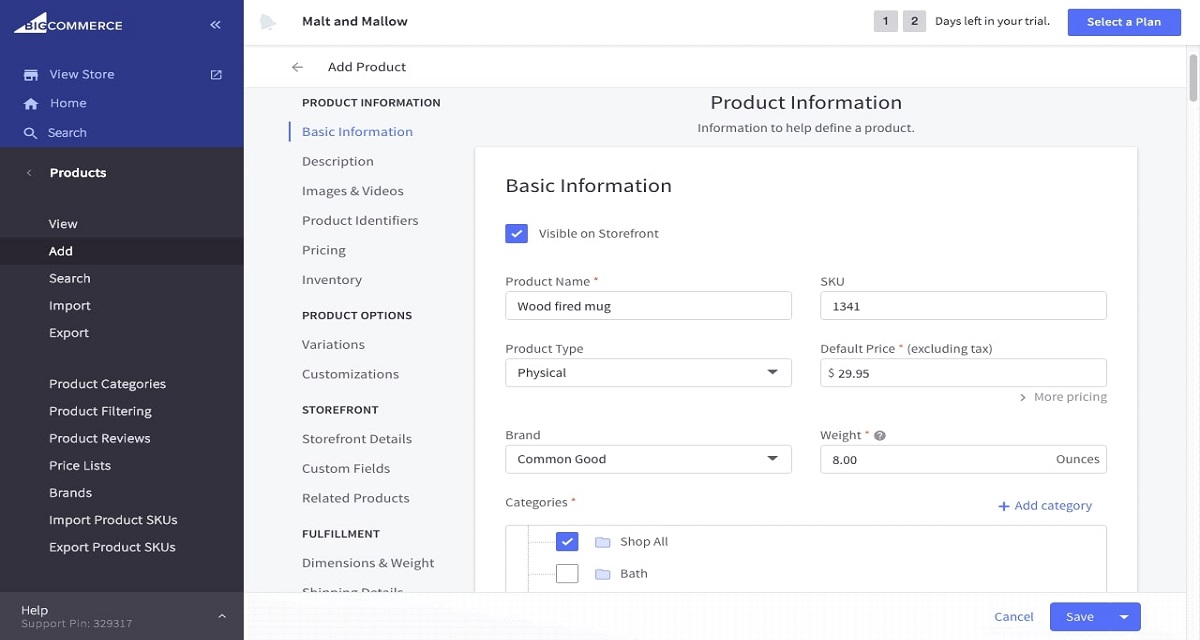Image resolution: width=1200 pixels, height=640 pixels.
Task: Jump to the Pricing section
Action: [323, 251]
